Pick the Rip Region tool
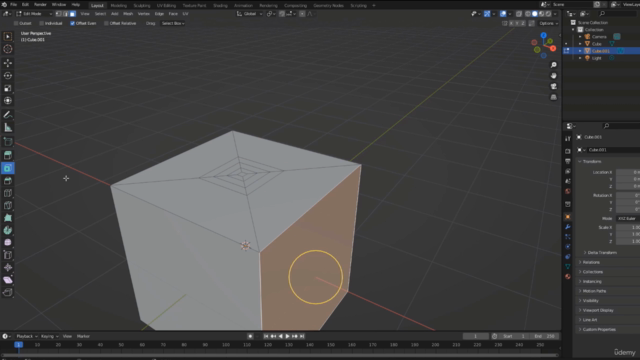Screen dimensions: 640x360 (x=8, y=292)
